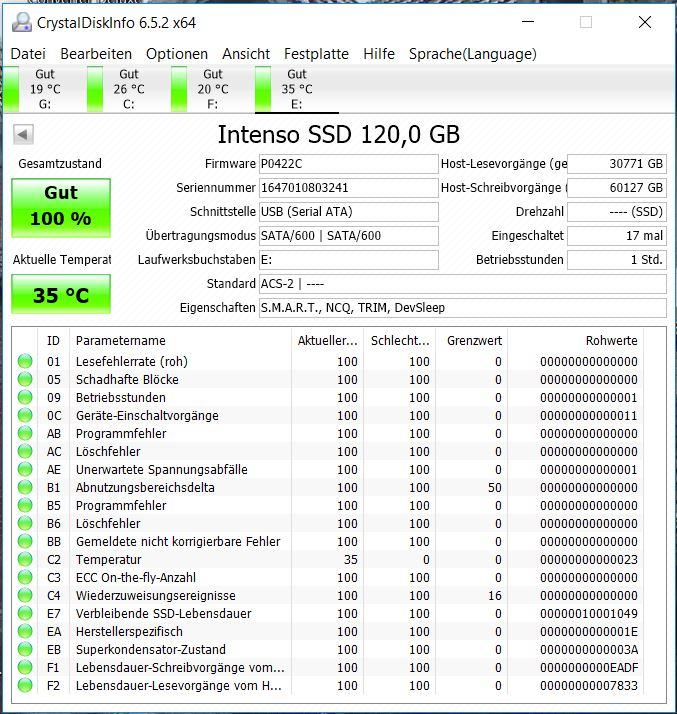The height and width of the screenshot is (714, 677).
Task: Minimize the CrystalDiskInfo window
Action: tap(528, 22)
